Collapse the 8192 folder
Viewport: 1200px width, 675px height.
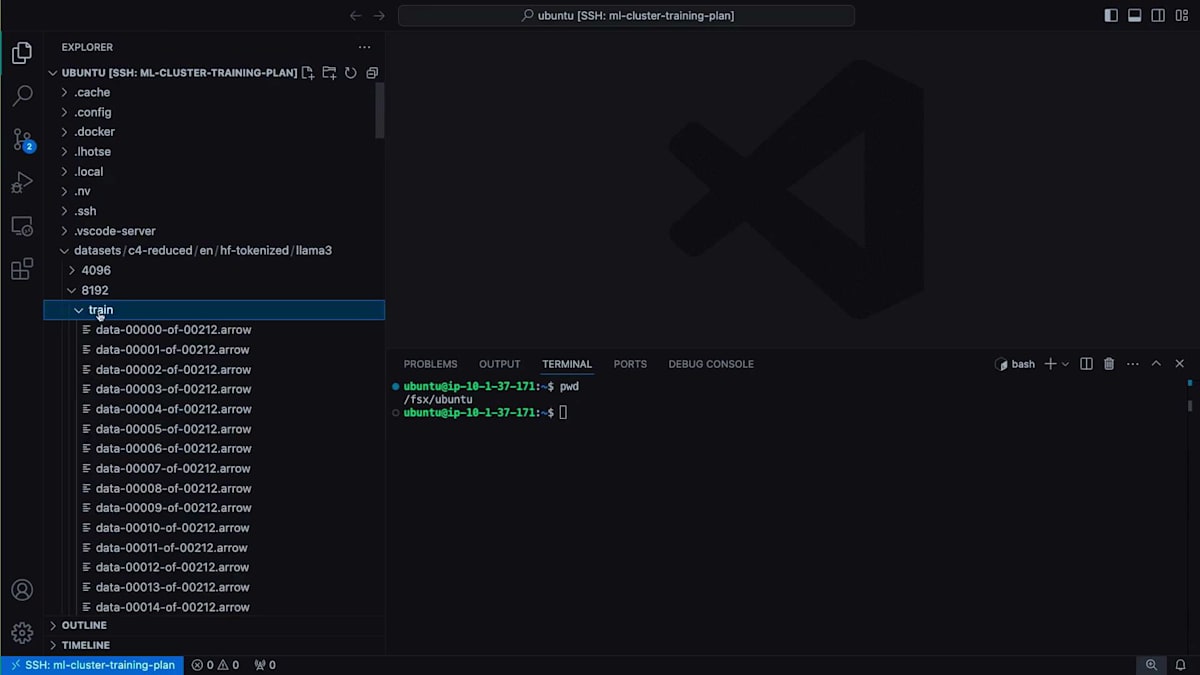[214, 290]
